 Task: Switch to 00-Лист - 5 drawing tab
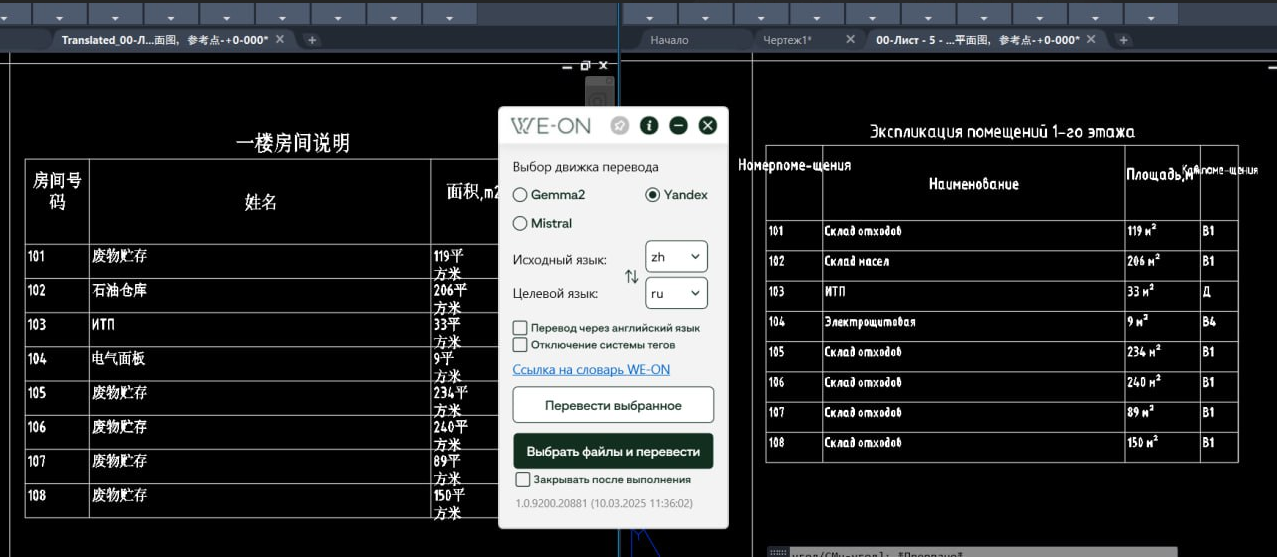click(x=977, y=40)
